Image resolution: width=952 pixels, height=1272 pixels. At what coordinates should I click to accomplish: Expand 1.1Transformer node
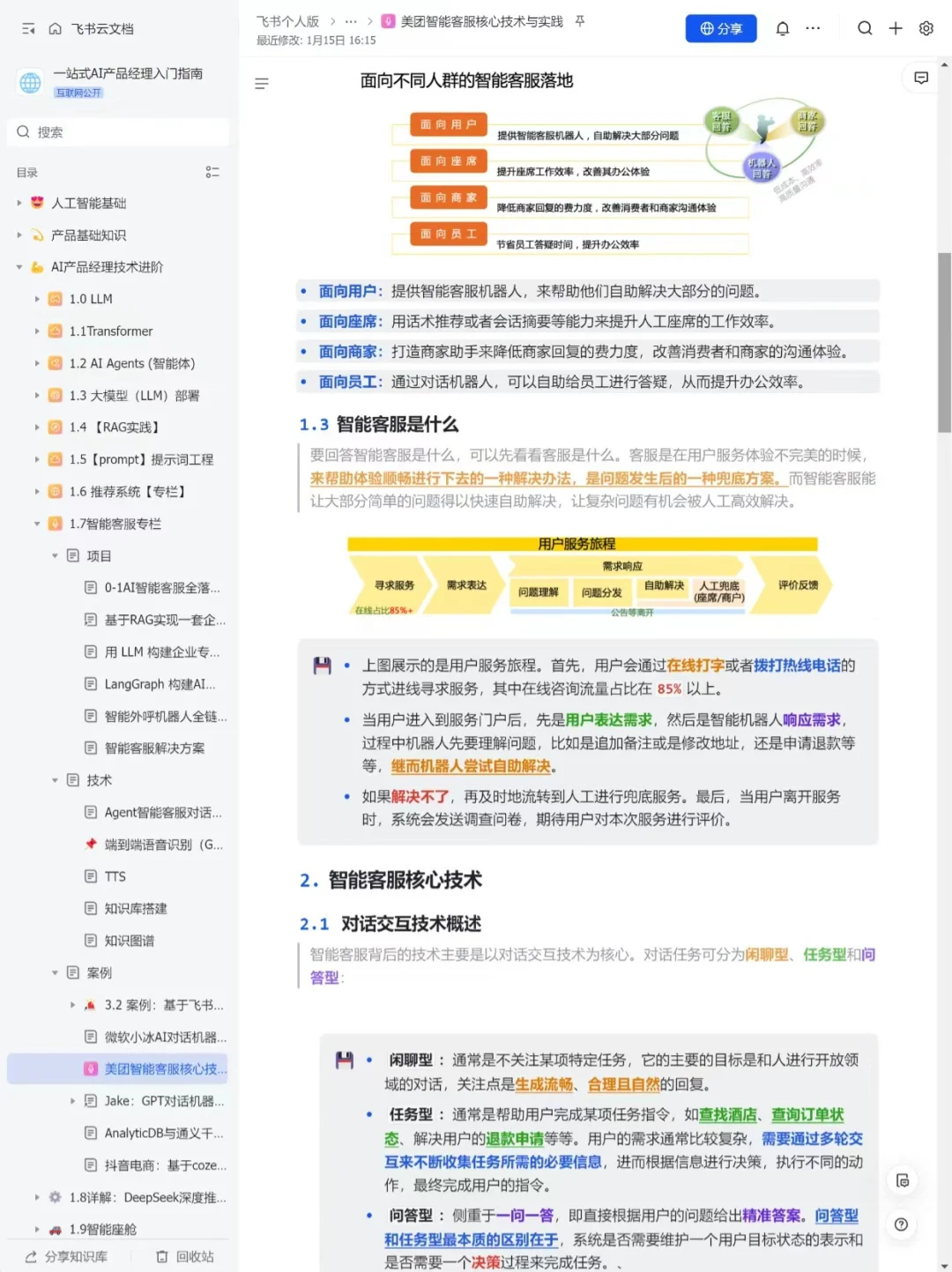click(37, 331)
